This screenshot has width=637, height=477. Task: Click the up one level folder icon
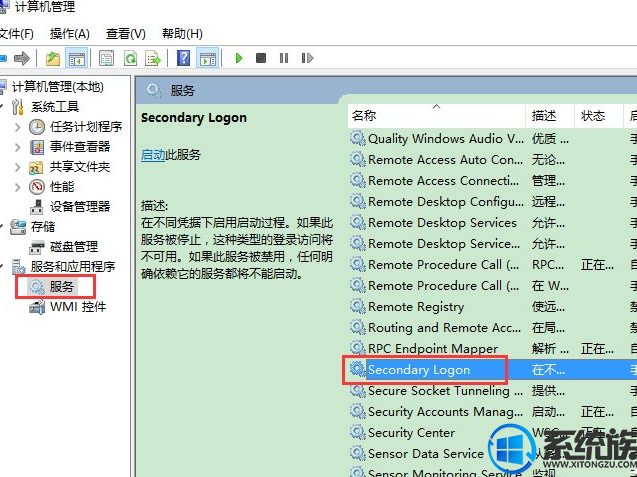click(53, 59)
